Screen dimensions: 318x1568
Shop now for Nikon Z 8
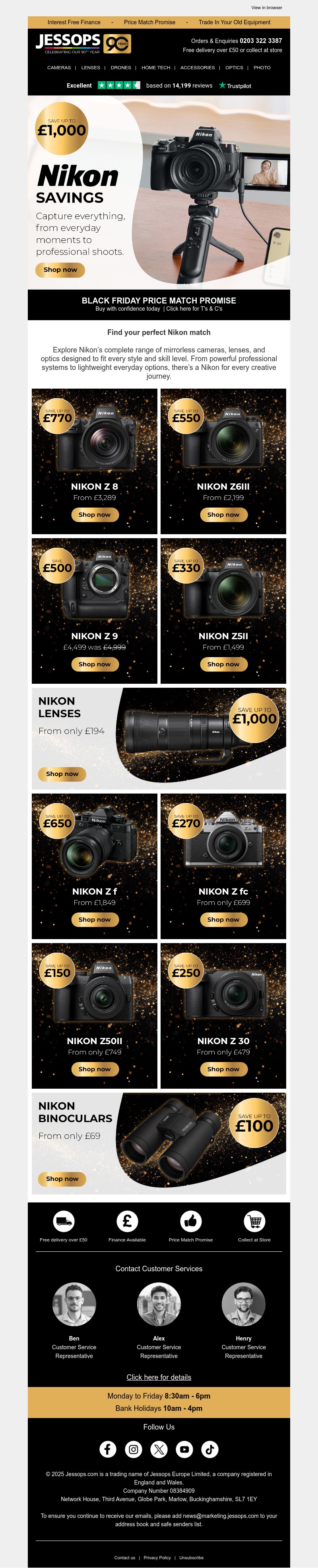[x=94, y=515]
